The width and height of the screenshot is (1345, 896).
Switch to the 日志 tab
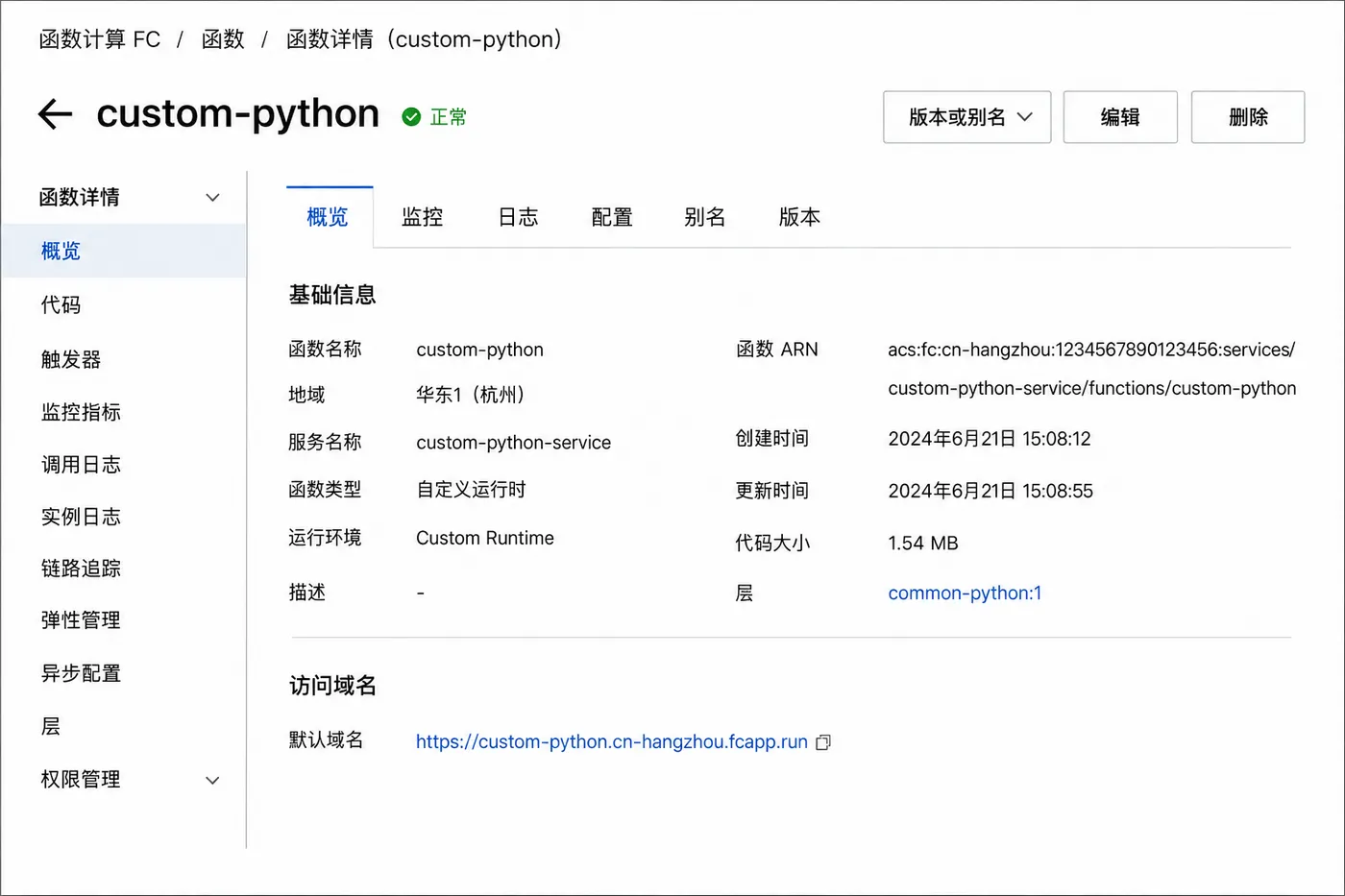pyautogui.click(x=518, y=217)
